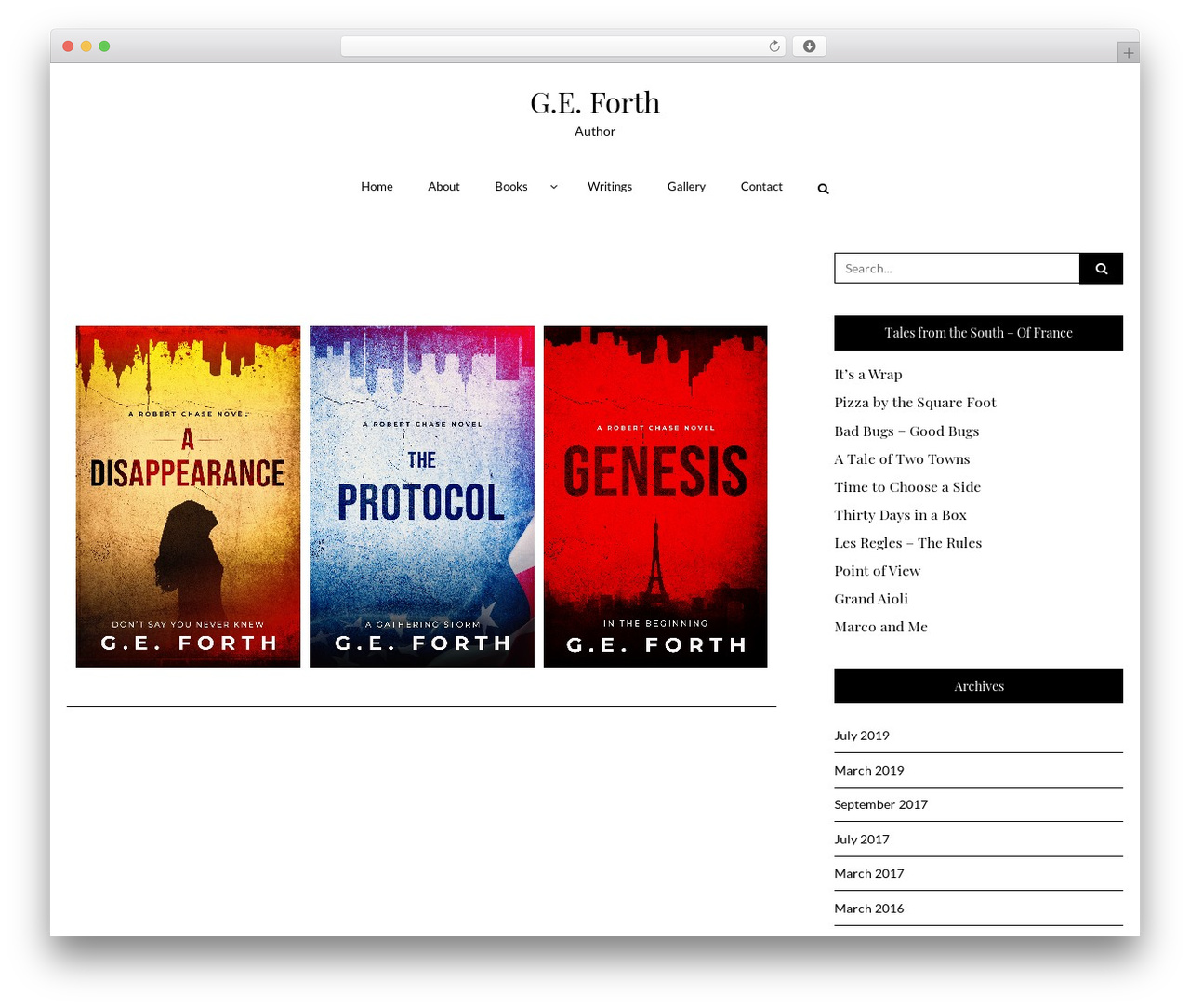The height and width of the screenshot is (1008, 1190).
Task: View the September 2017 archive
Action: point(880,804)
